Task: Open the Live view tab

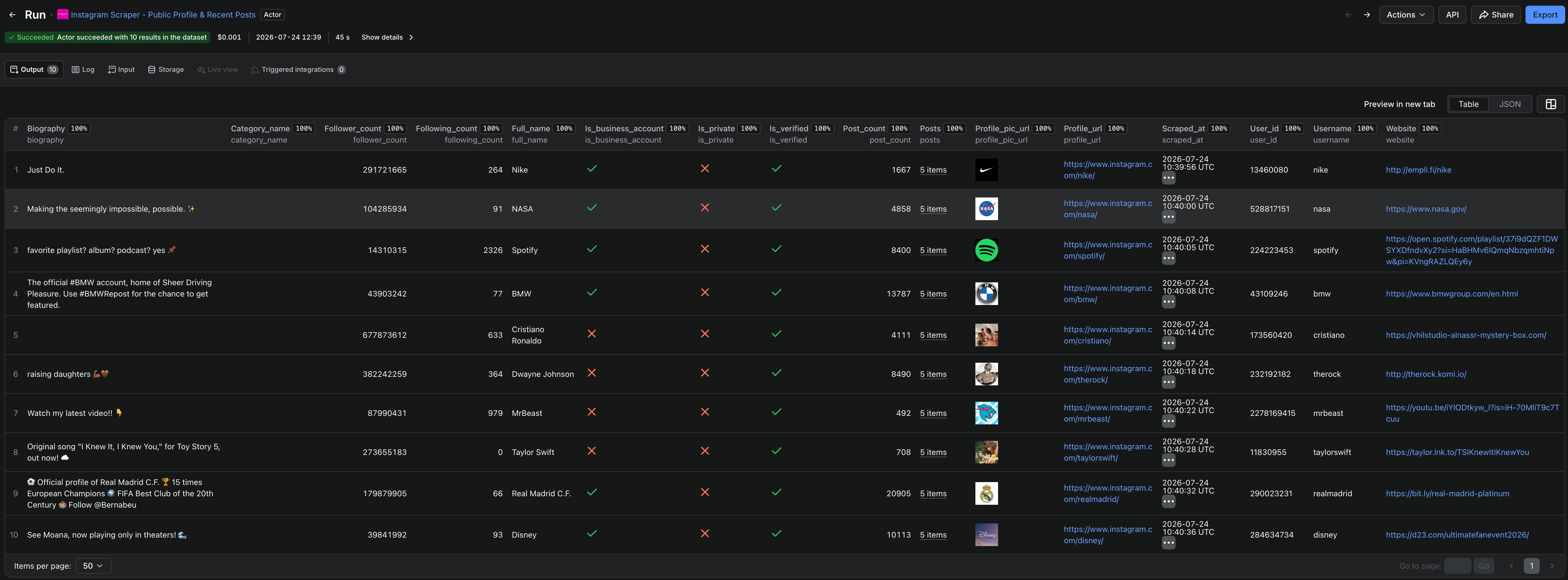Action: tap(218, 69)
